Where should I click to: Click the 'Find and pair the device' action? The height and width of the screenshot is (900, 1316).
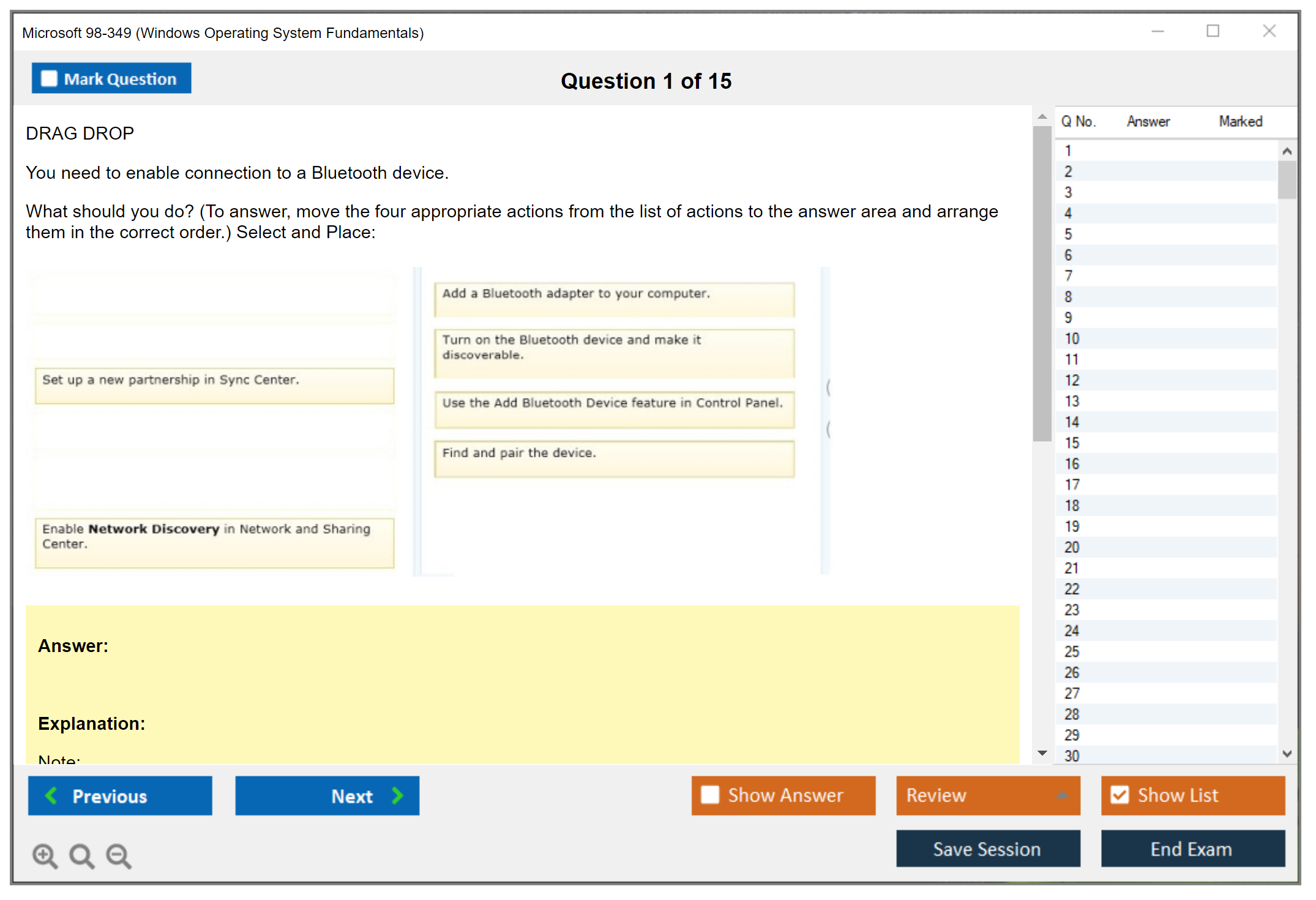pos(614,459)
